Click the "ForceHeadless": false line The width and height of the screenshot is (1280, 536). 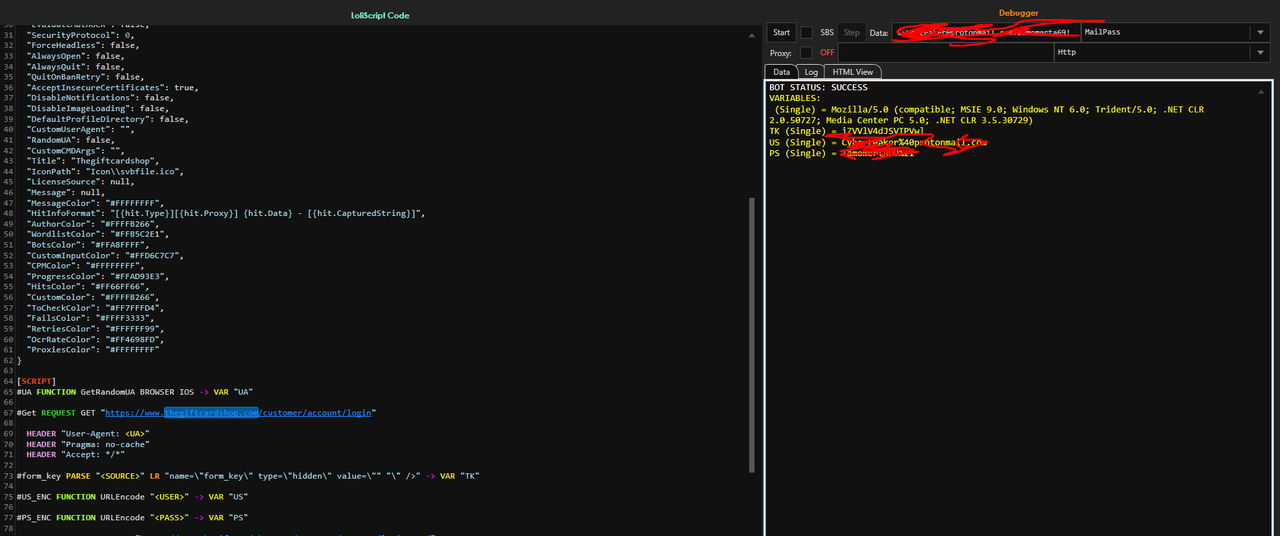(83, 45)
